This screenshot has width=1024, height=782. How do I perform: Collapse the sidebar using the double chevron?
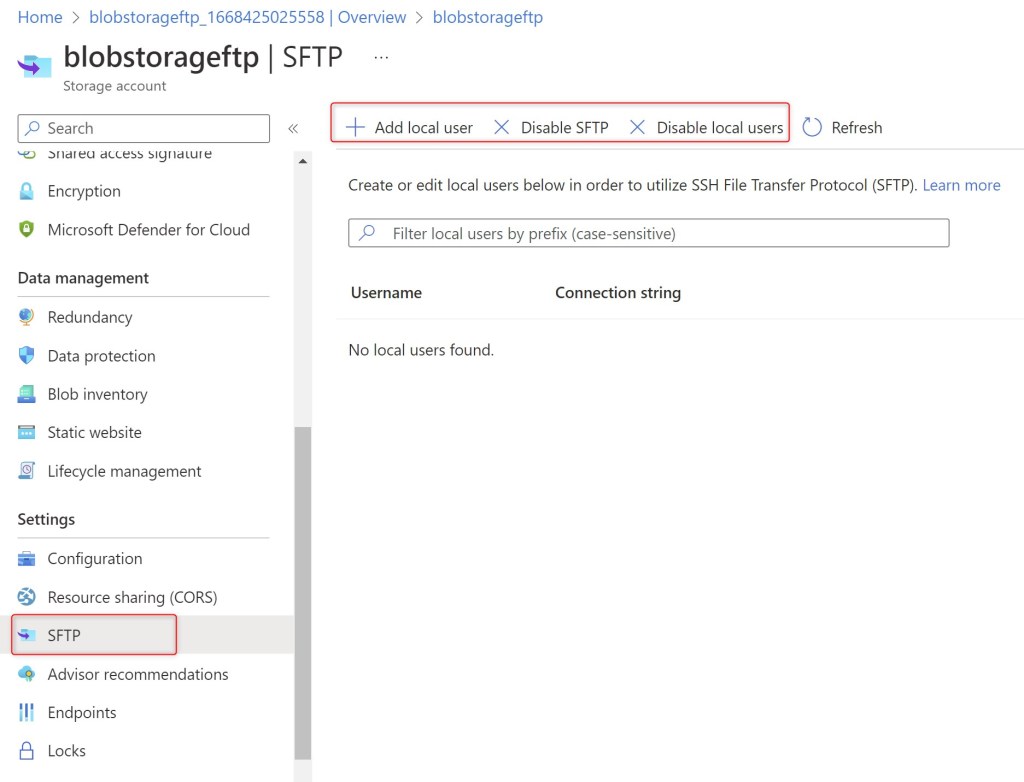point(293,127)
